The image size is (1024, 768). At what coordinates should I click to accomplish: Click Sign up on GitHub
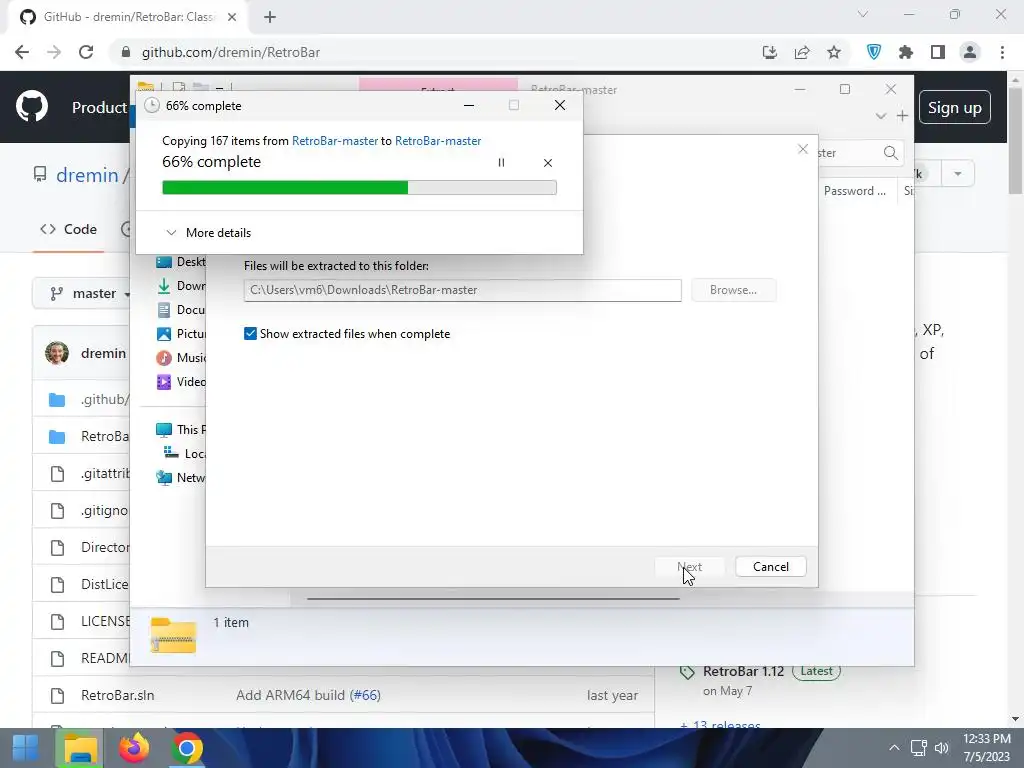(x=955, y=107)
